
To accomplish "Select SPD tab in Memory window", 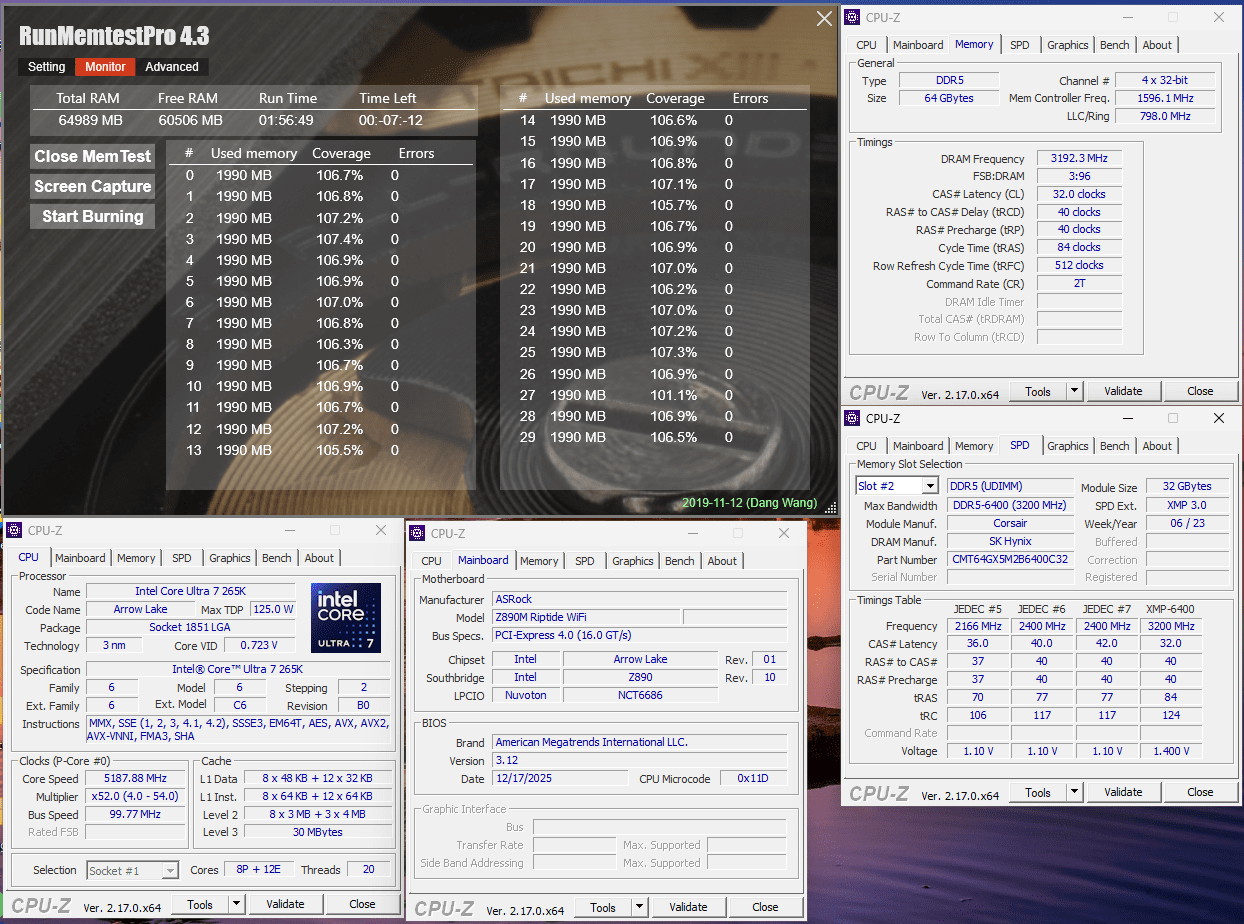I will [1019, 45].
